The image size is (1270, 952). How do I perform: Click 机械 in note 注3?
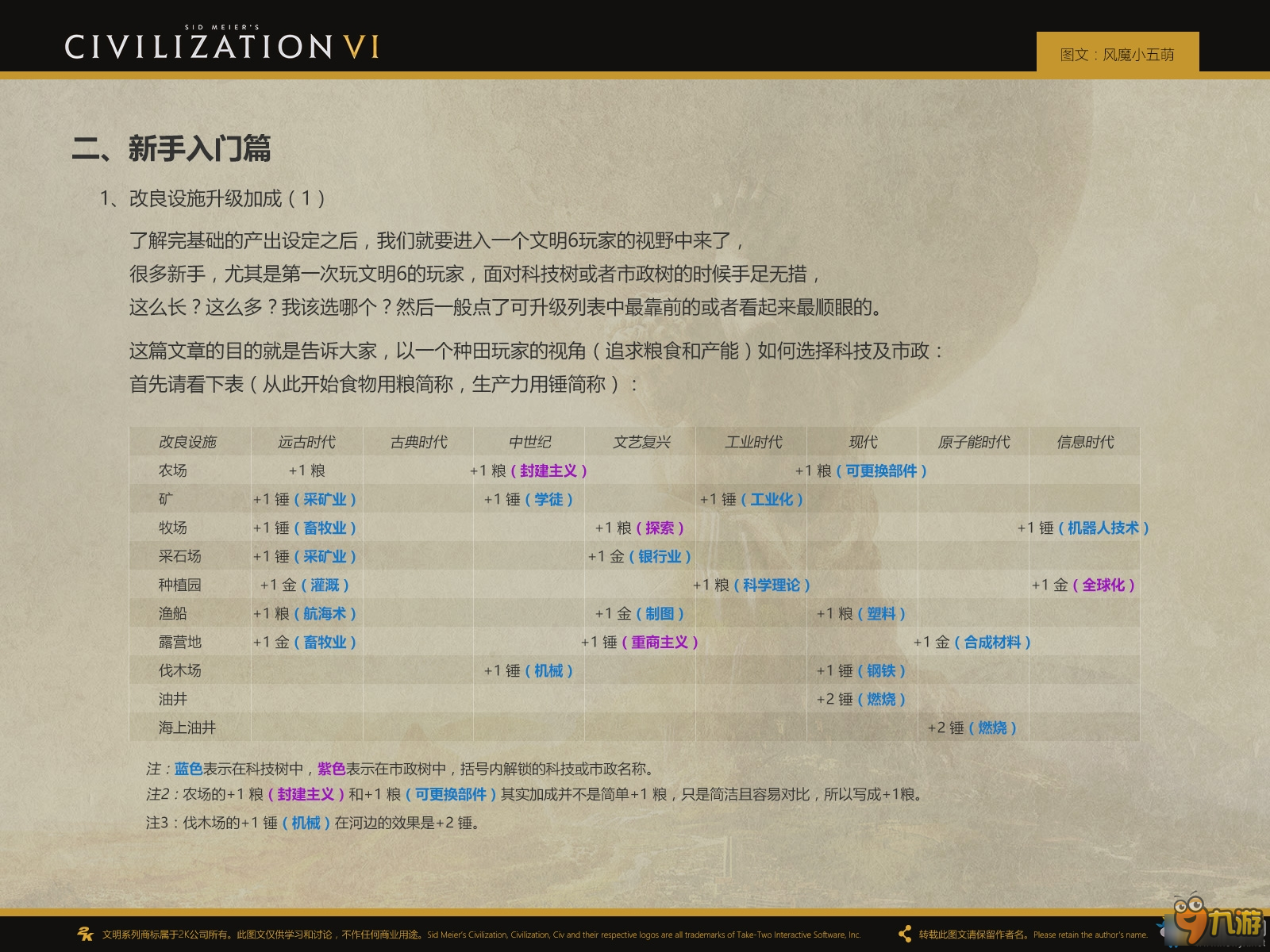306,823
